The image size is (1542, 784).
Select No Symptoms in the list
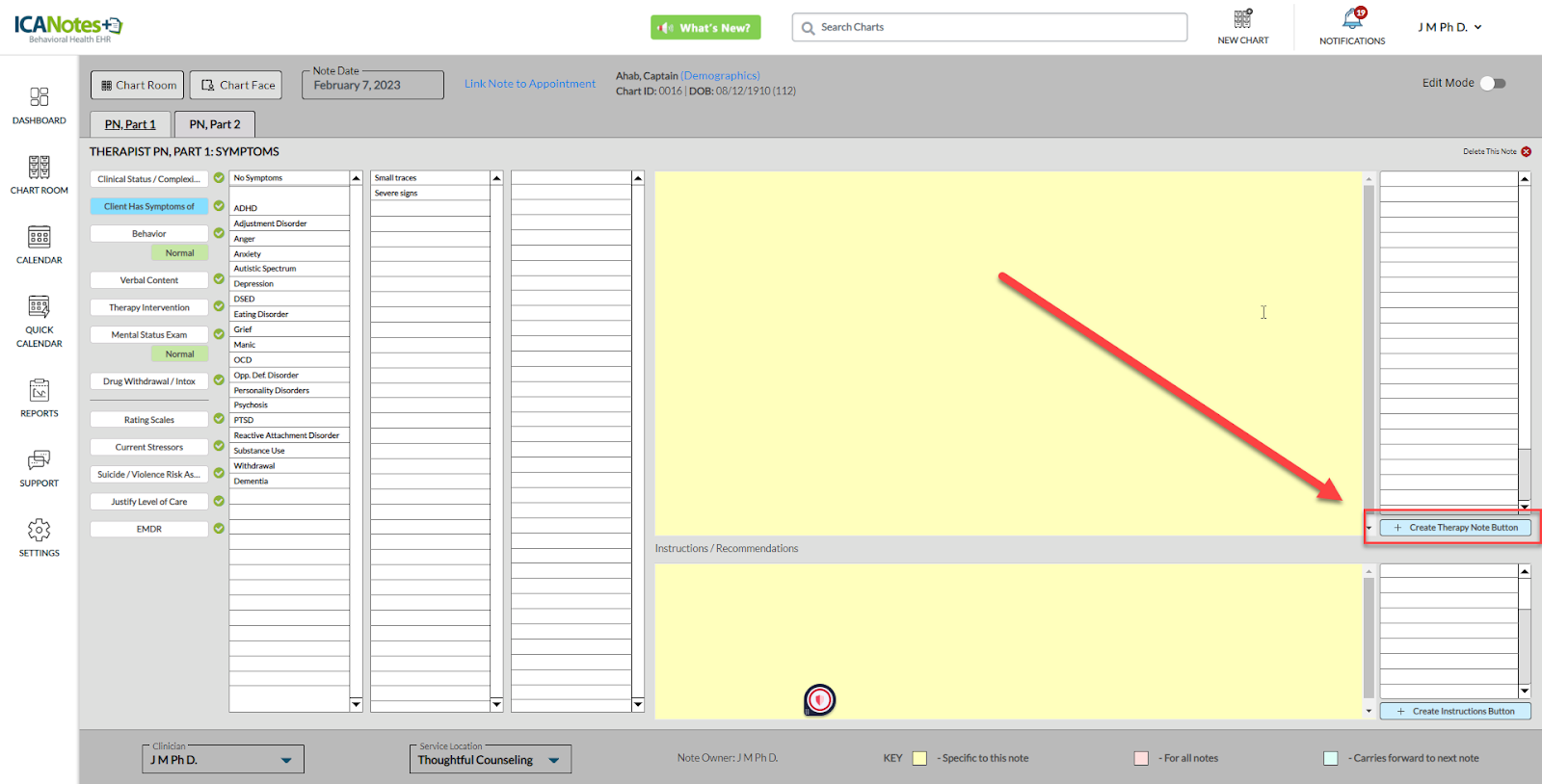[289, 178]
